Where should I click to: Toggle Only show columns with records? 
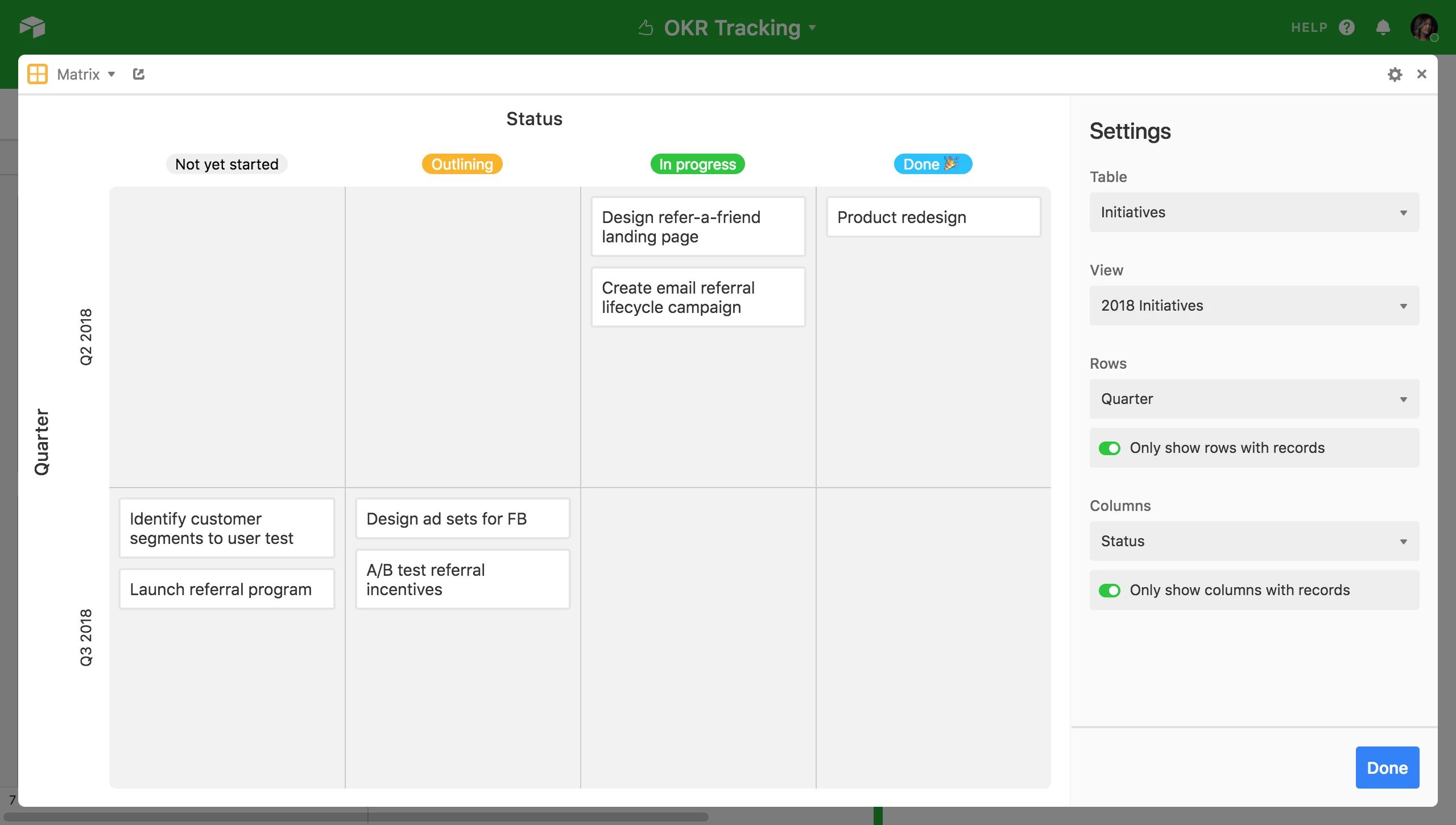pyautogui.click(x=1110, y=591)
